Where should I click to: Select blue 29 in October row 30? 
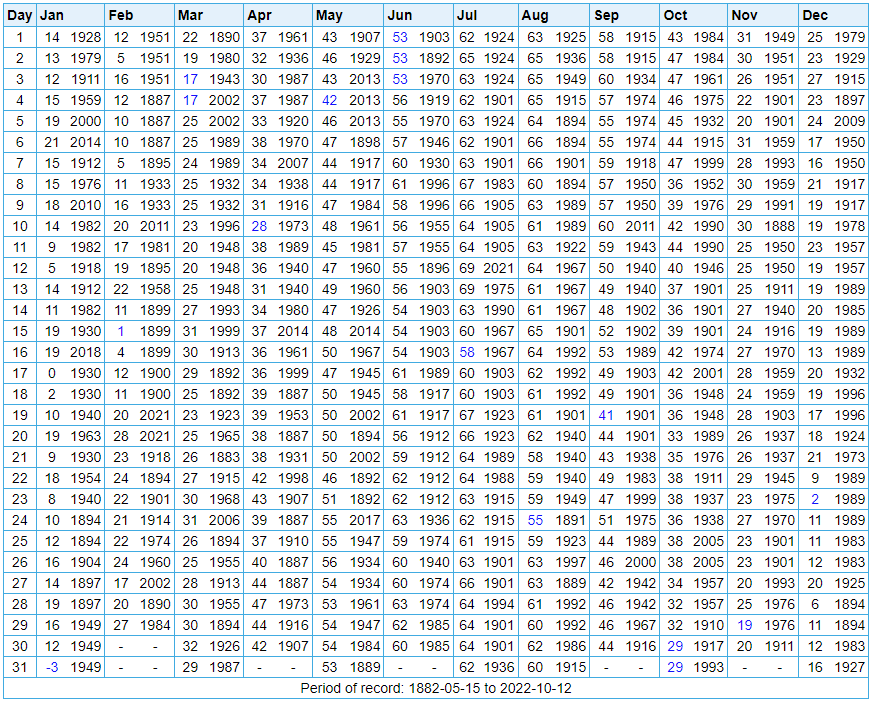pyautogui.click(x=675, y=646)
